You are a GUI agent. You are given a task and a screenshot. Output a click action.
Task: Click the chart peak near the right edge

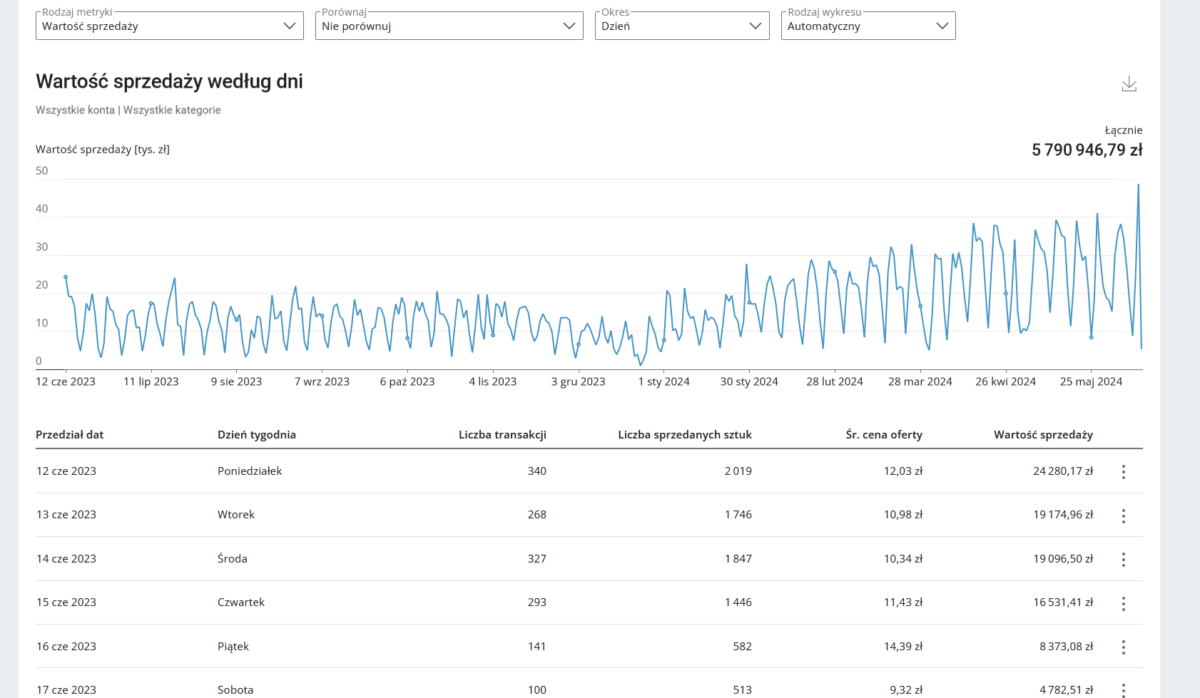click(x=1137, y=185)
